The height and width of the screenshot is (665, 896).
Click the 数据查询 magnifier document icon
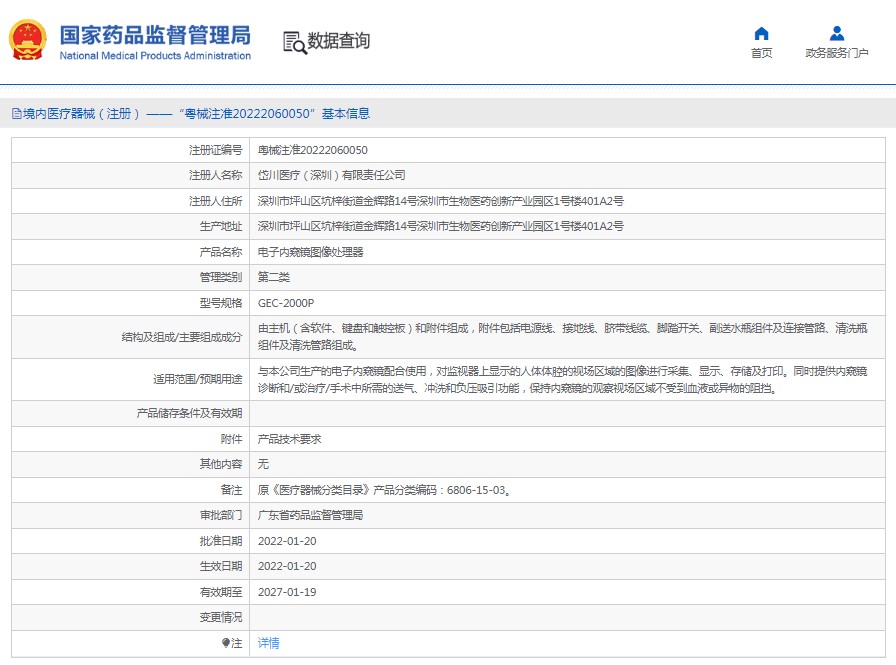pyautogui.click(x=294, y=42)
